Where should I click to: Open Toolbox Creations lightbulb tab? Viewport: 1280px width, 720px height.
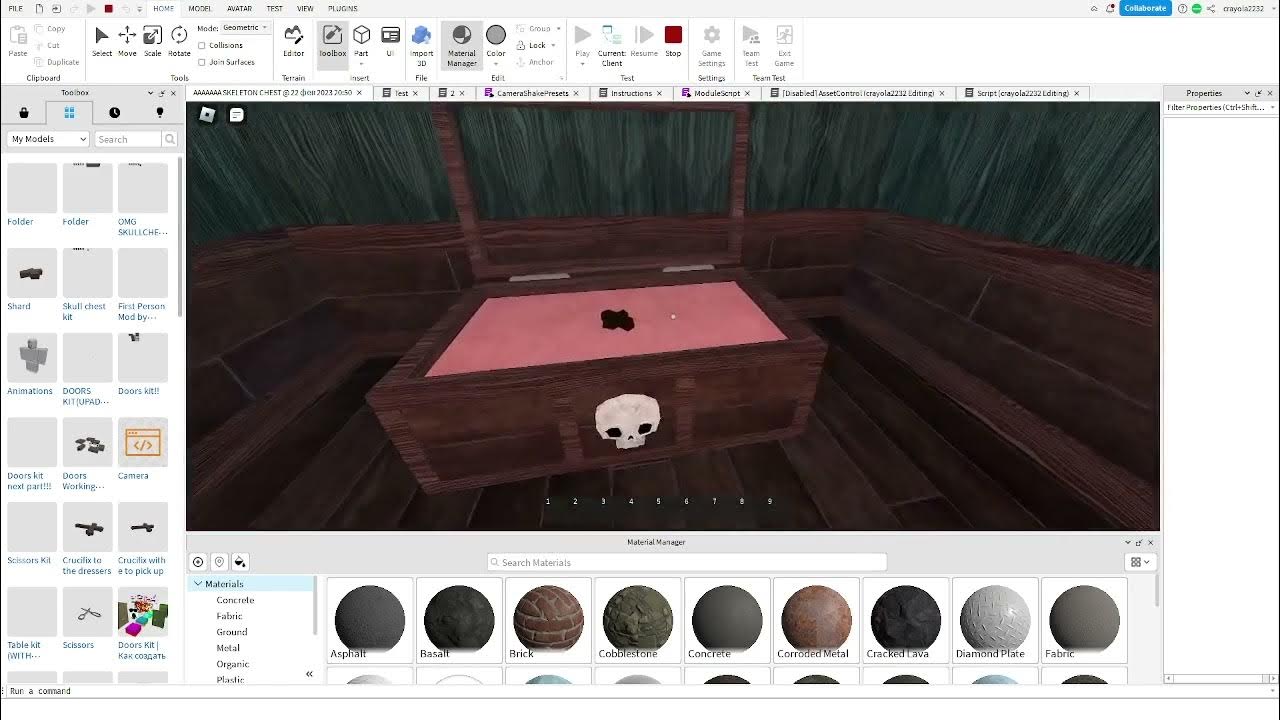(159, 113)
